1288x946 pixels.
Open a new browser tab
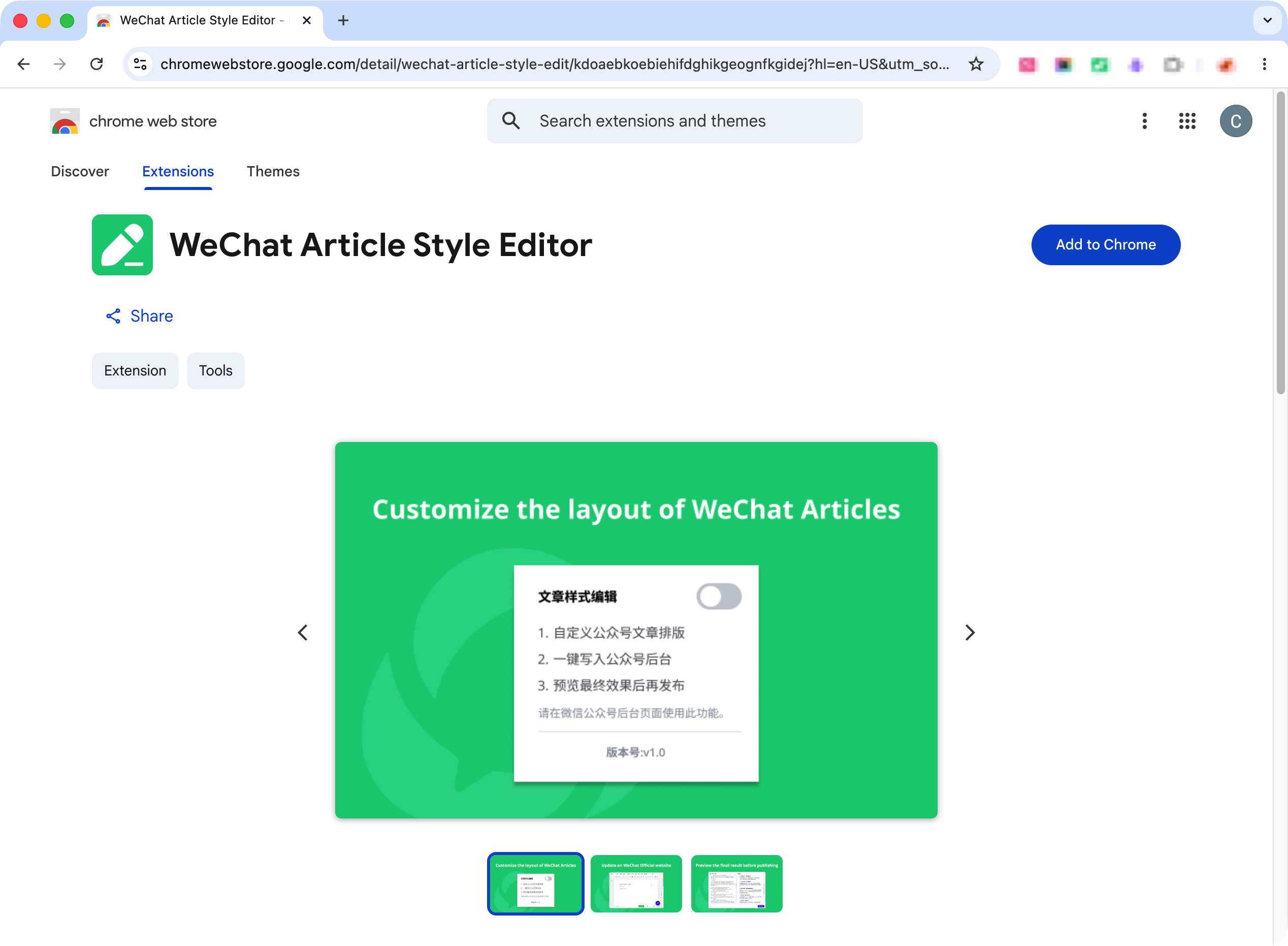coord(343,21)
